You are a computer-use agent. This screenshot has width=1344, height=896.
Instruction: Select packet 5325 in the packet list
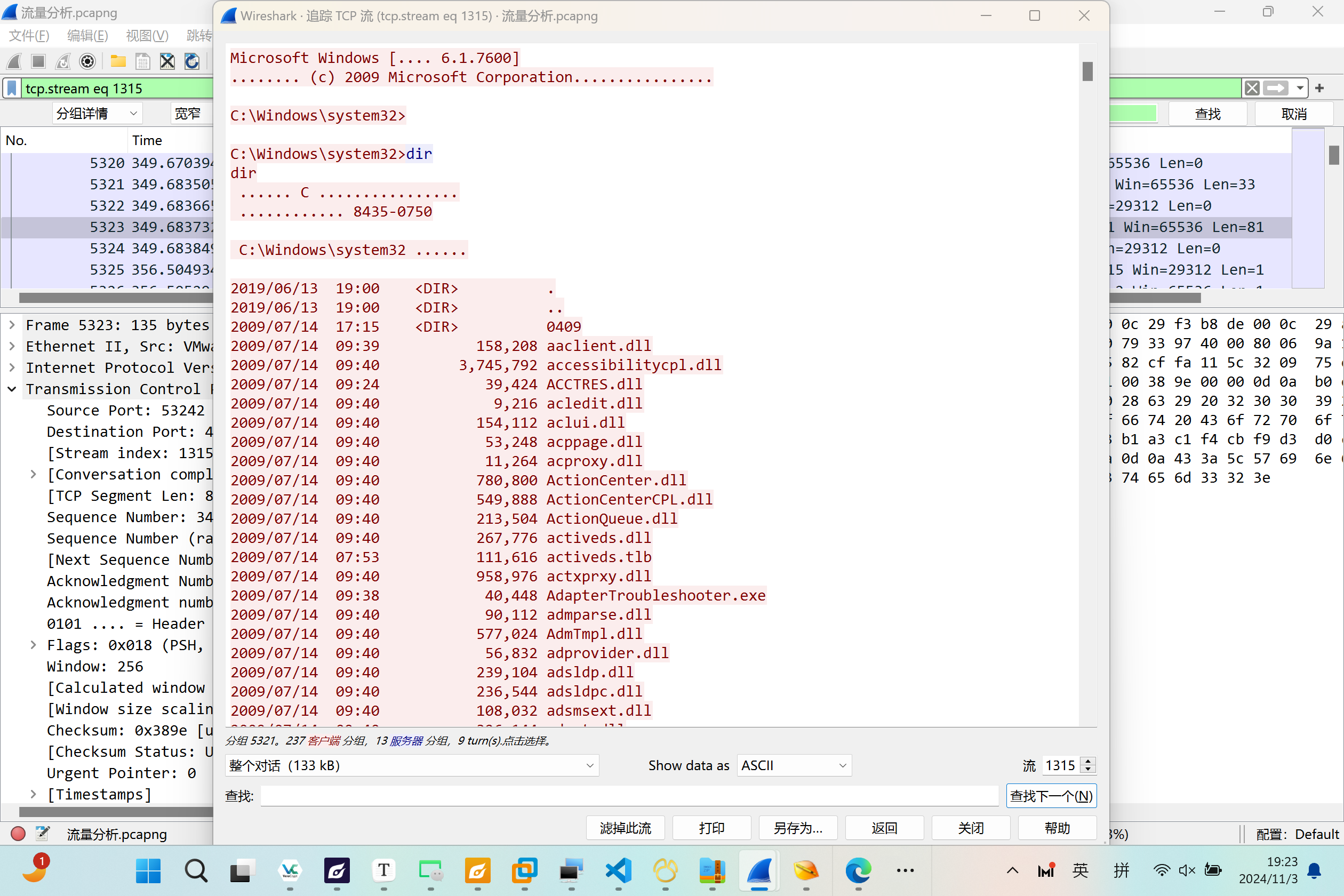click(x=107, y=270)
